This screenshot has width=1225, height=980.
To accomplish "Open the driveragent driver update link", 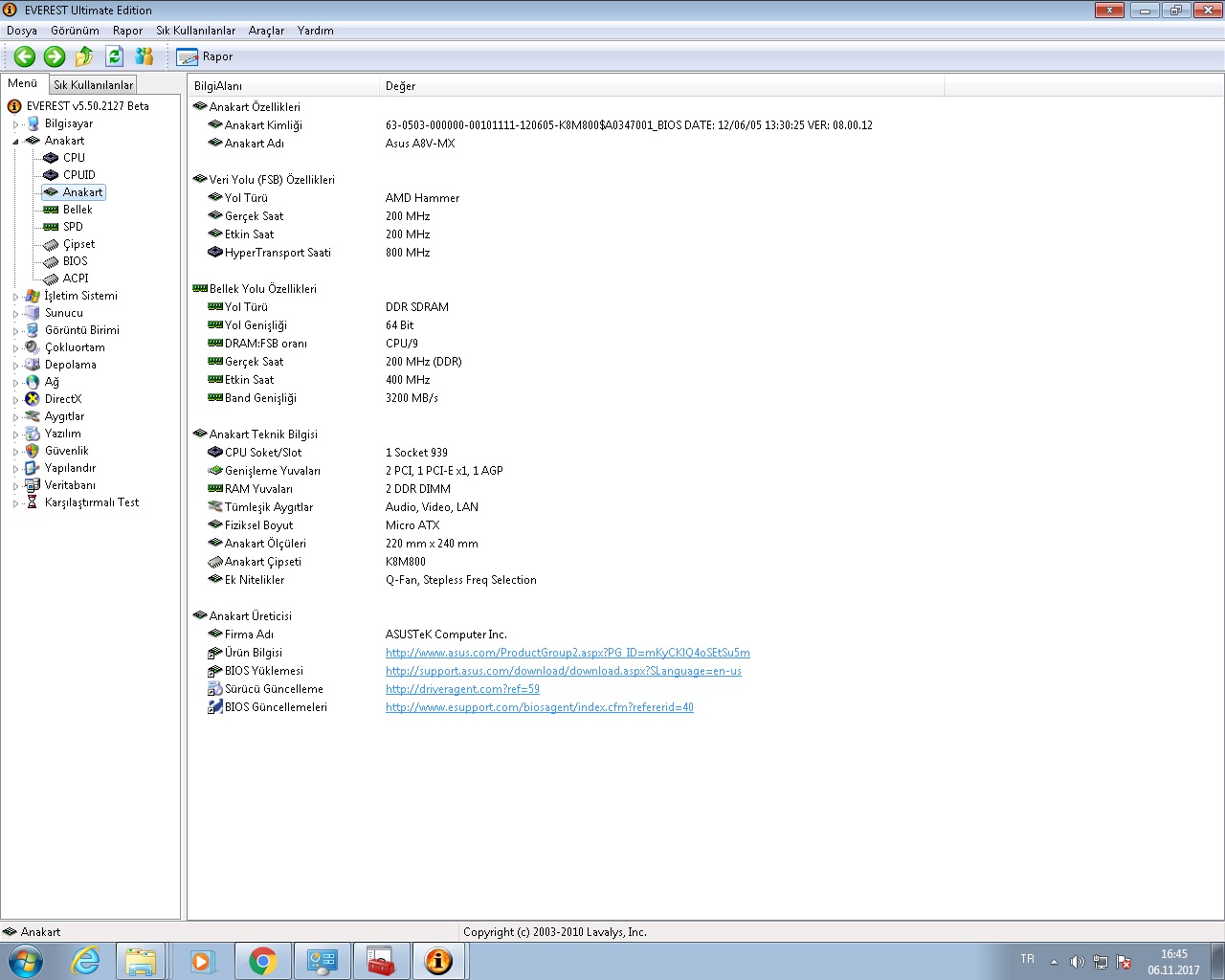I will pyautogui.click(x=462, y=689).
